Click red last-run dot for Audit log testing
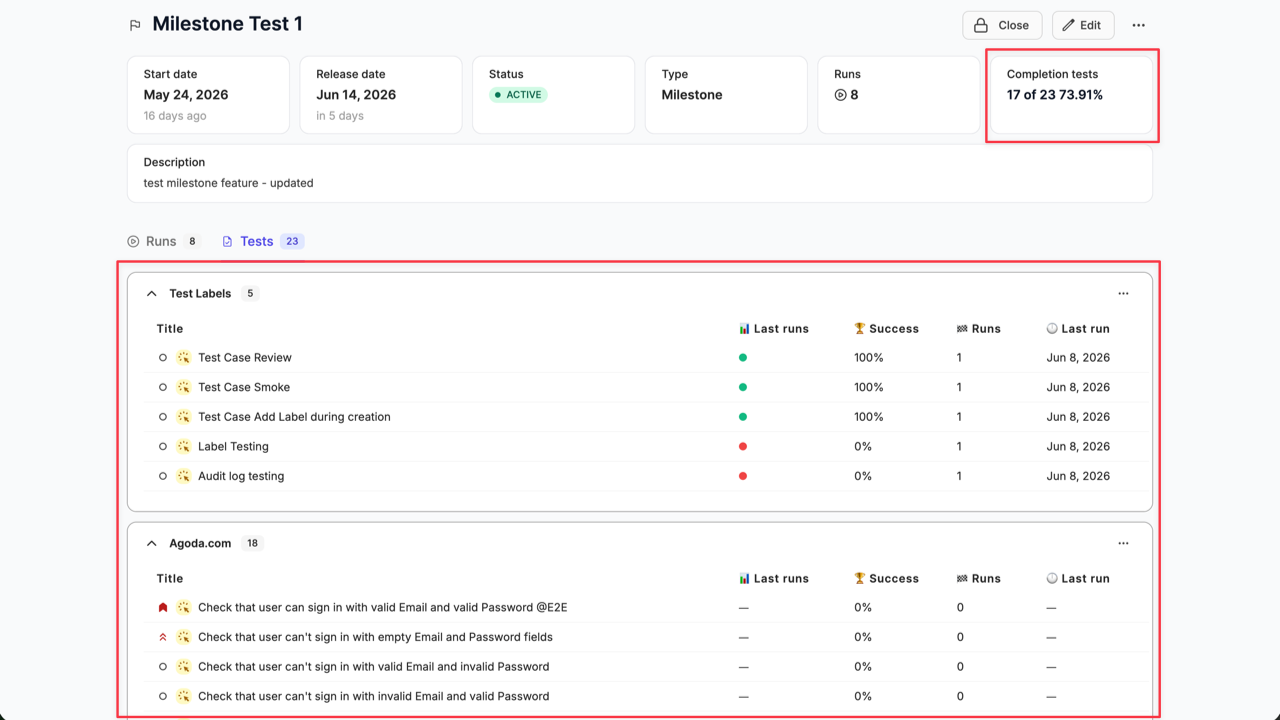 [743, 476]
